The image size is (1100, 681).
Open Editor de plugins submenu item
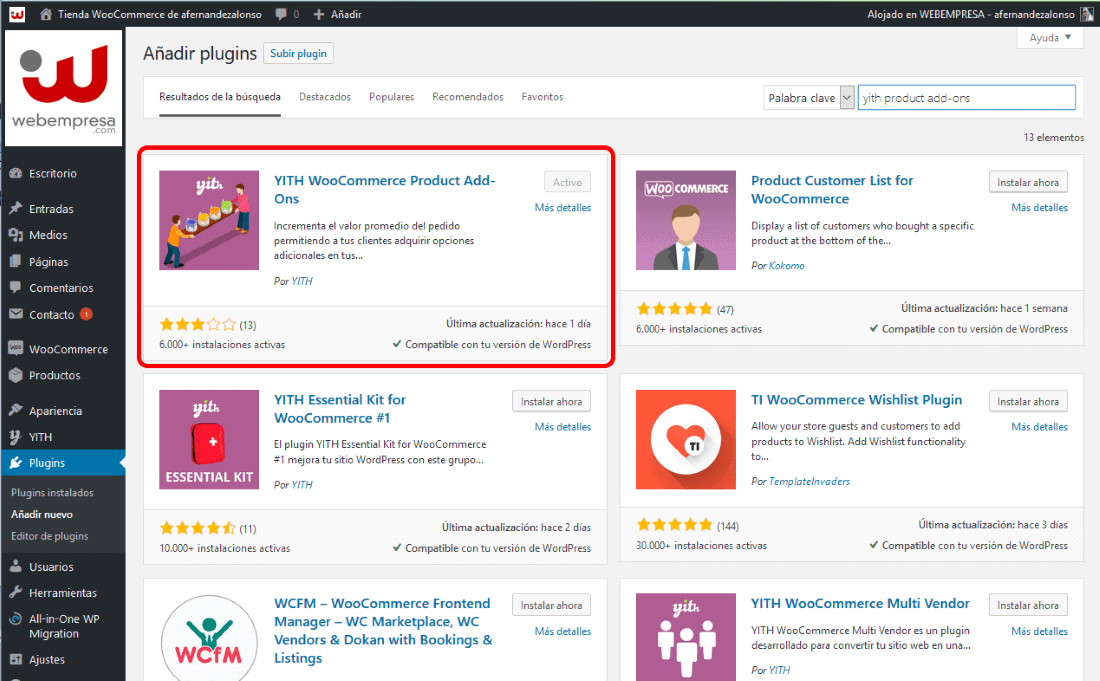50,536
